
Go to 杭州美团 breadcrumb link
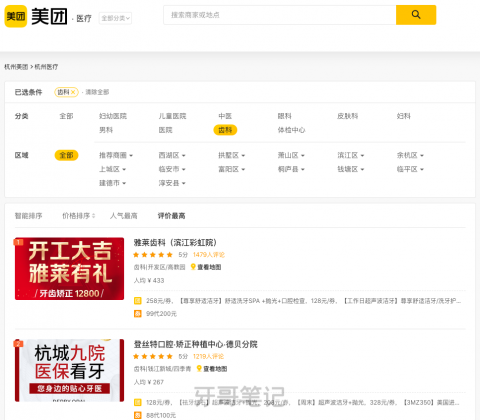pos(16,67)
